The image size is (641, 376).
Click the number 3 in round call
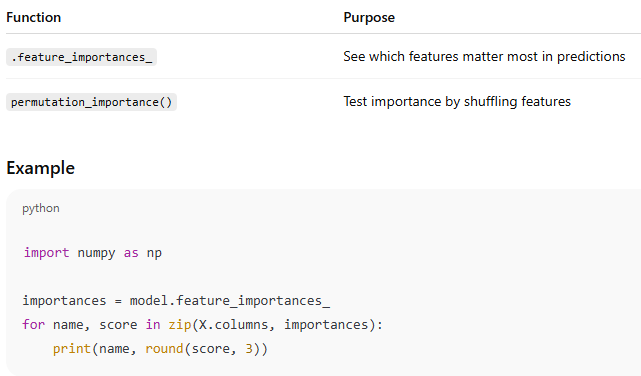point(249,349)
